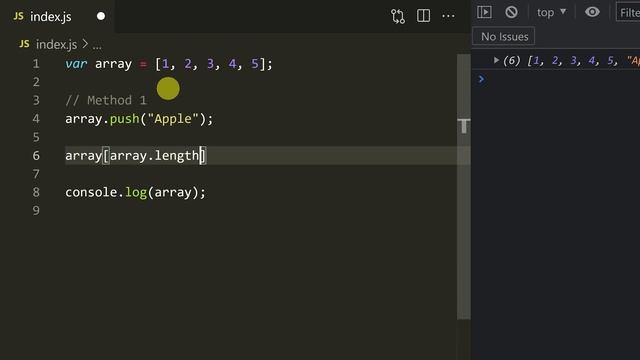Toggle the DevTools console sidebar
640x360 pixels.
[484, 12]
